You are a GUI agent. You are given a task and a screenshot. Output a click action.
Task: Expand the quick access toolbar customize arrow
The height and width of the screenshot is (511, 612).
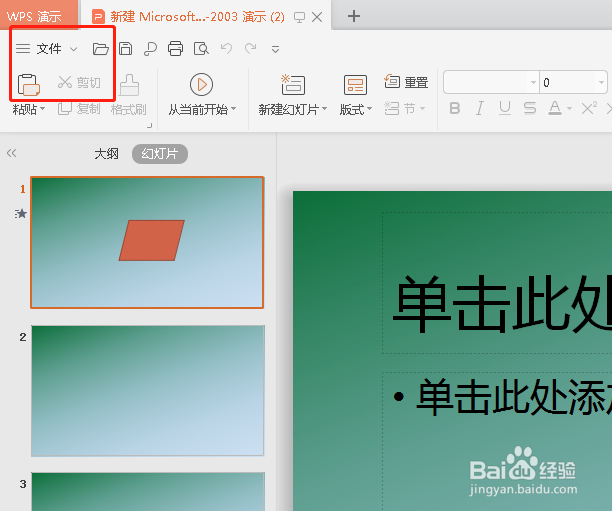275,49
